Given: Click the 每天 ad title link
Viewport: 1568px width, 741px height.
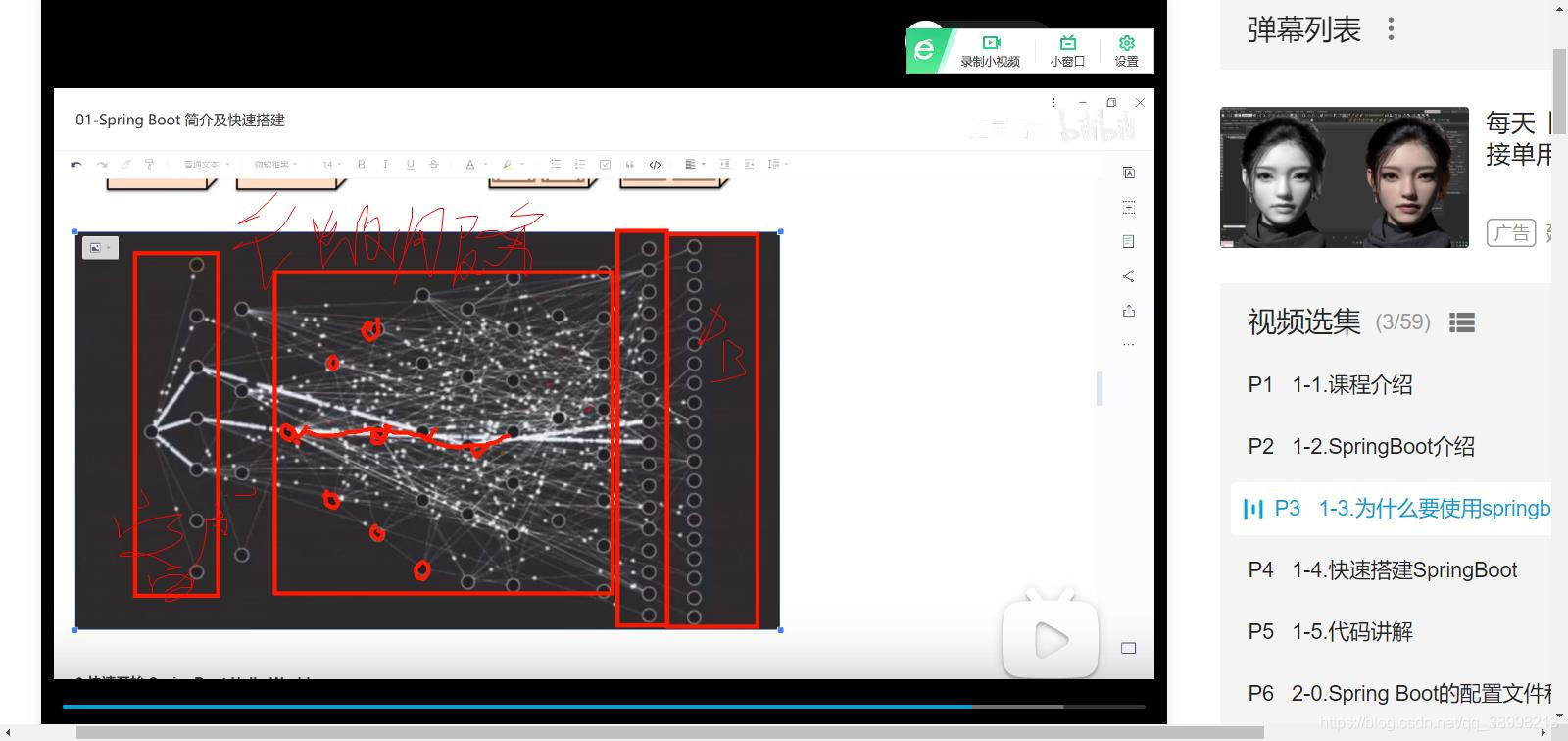Looking at the screenshot, I should (1518, 138).
